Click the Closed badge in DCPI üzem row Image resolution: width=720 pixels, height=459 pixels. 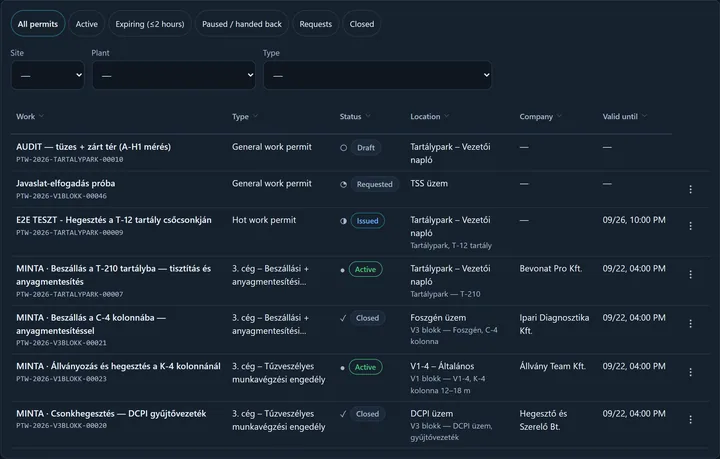[x=368, y=414]
